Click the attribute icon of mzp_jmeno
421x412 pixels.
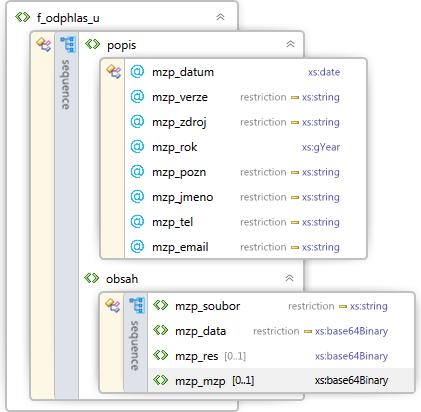click(137, 197)
